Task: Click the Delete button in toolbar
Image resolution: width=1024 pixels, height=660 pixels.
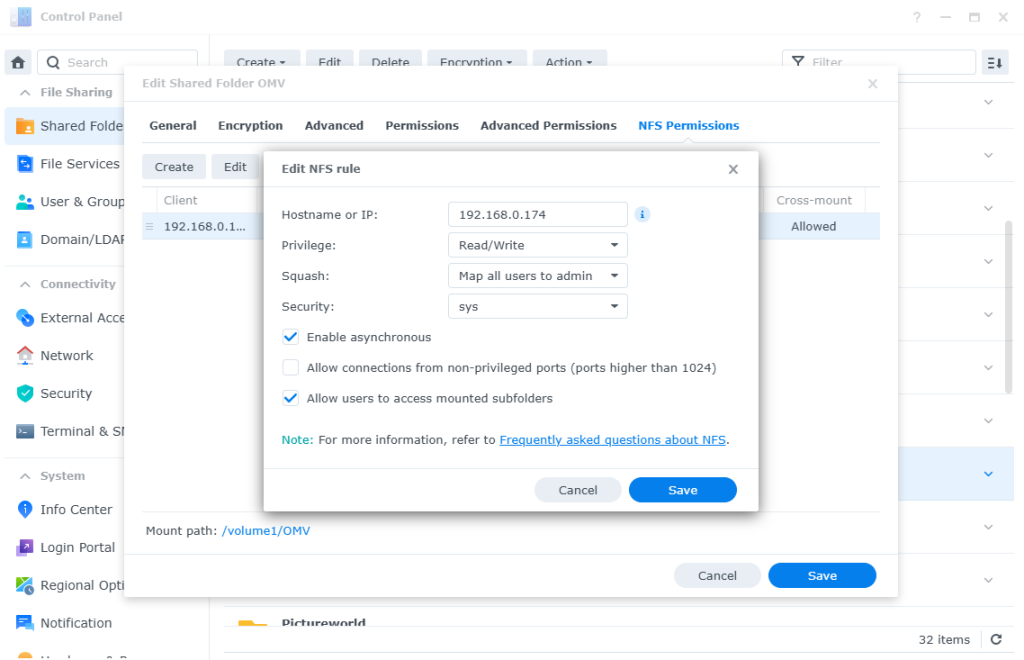Action: point(390,61)
